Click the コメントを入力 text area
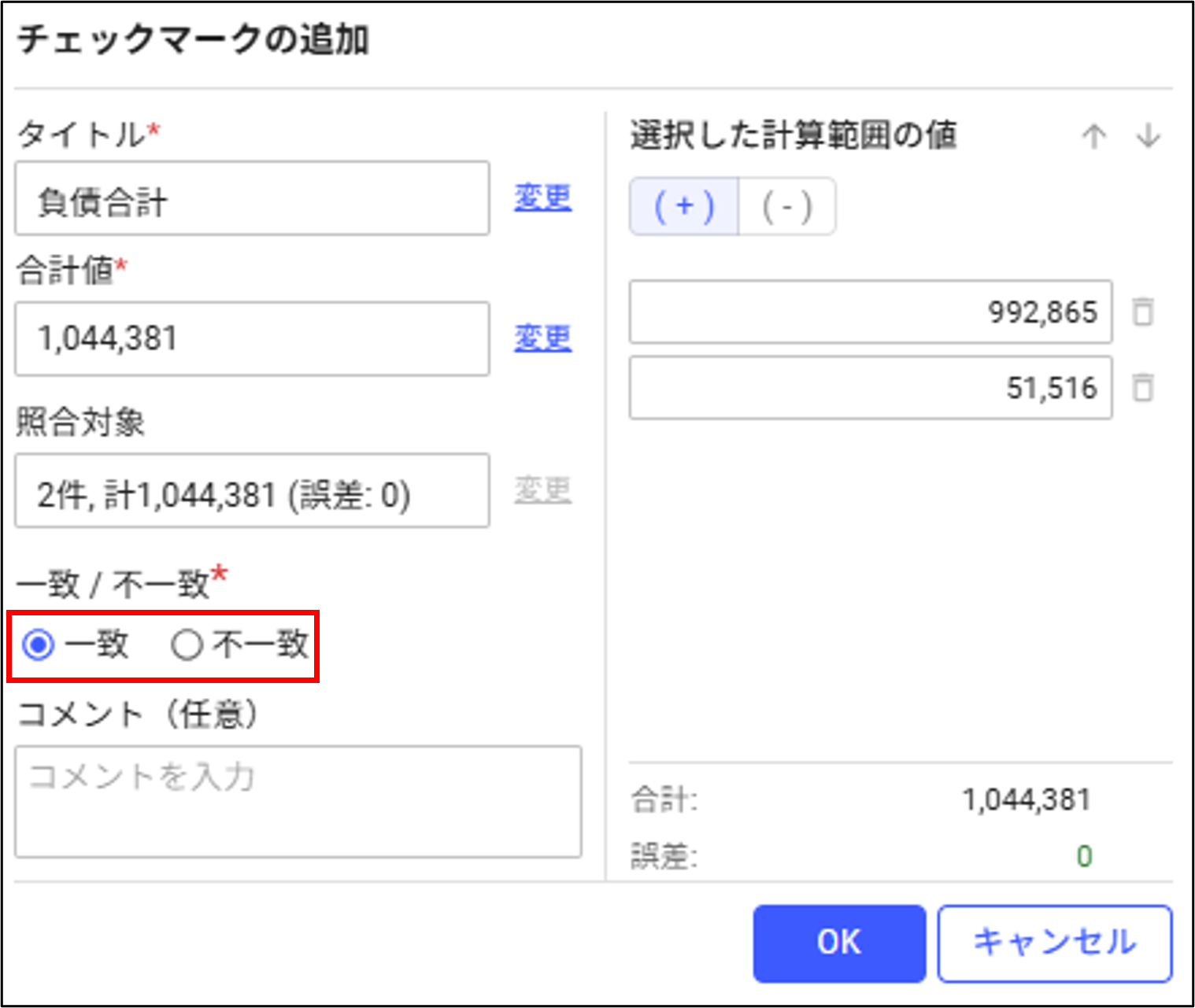This screenshot has height=1008, width=1195. tap(298, 802)
